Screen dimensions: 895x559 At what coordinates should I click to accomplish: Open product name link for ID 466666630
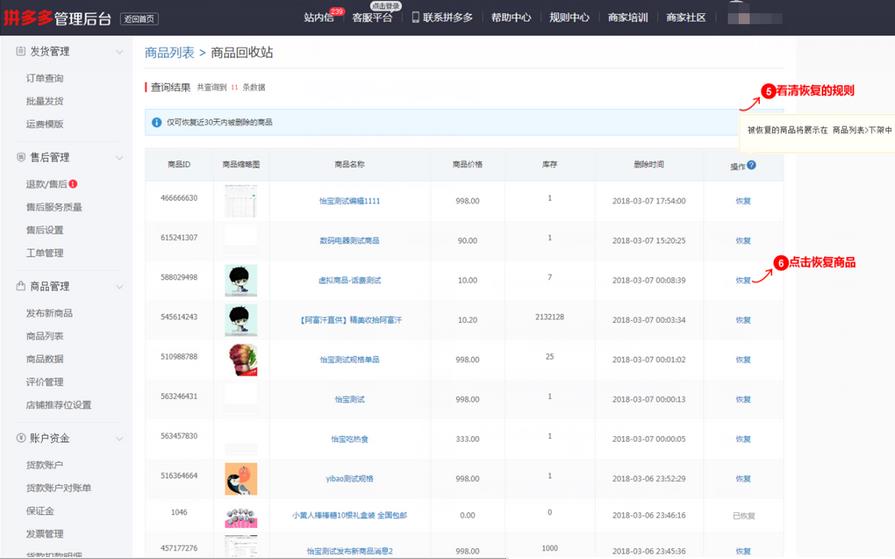click(x=349, y=201)
